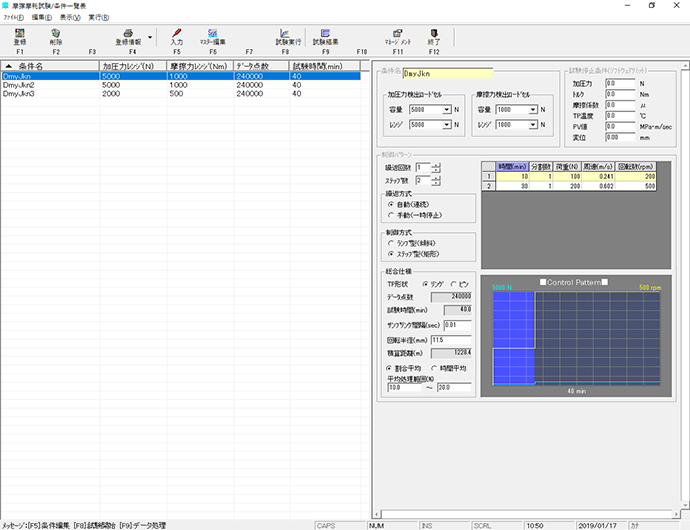Sort by 試験時間(min) column header
The width and height of the screenshot is (690, 530).
[325, 66]
